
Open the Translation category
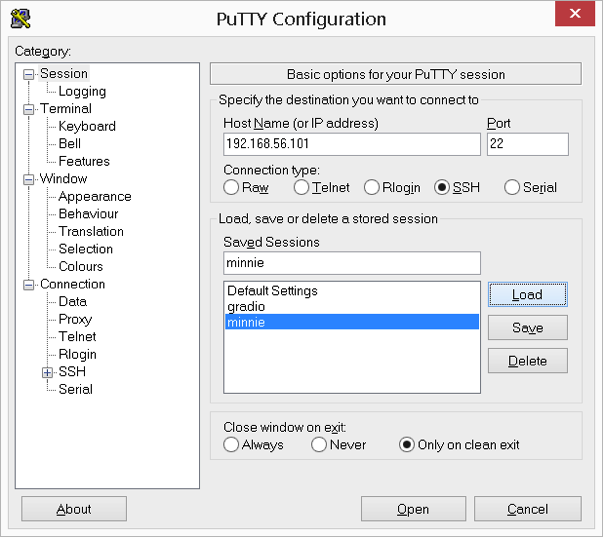(x=91, y=231)
